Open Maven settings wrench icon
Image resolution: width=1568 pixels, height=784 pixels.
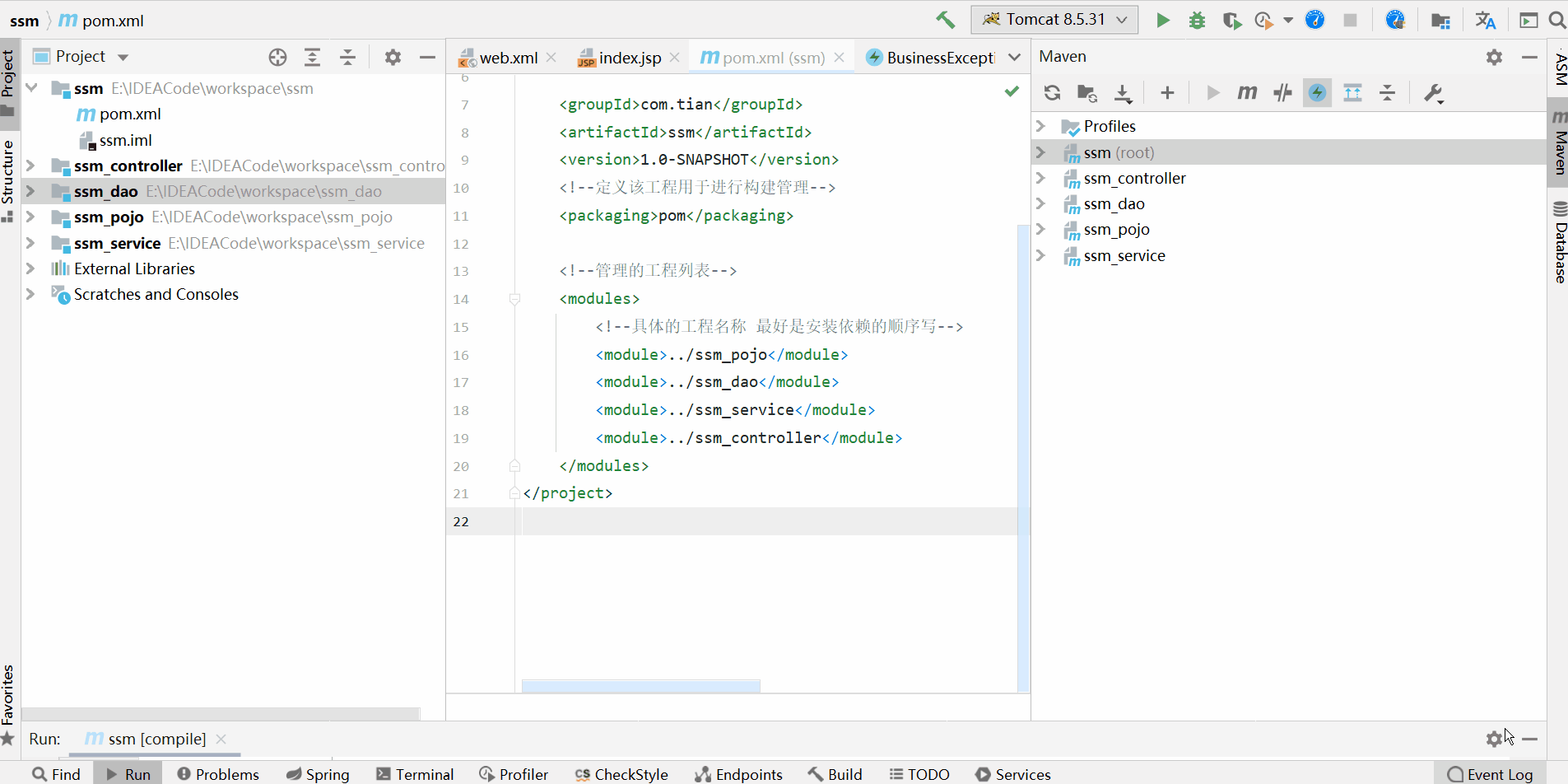coord(1433,93)
